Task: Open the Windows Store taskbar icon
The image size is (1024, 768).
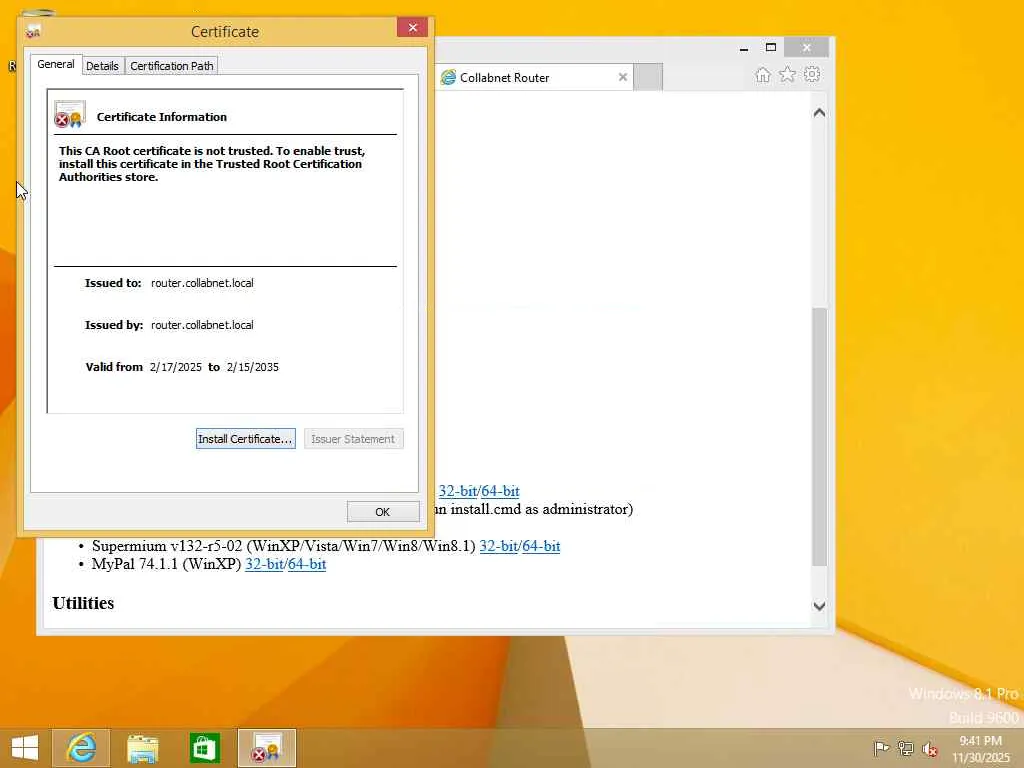Action: click(204, 748)
